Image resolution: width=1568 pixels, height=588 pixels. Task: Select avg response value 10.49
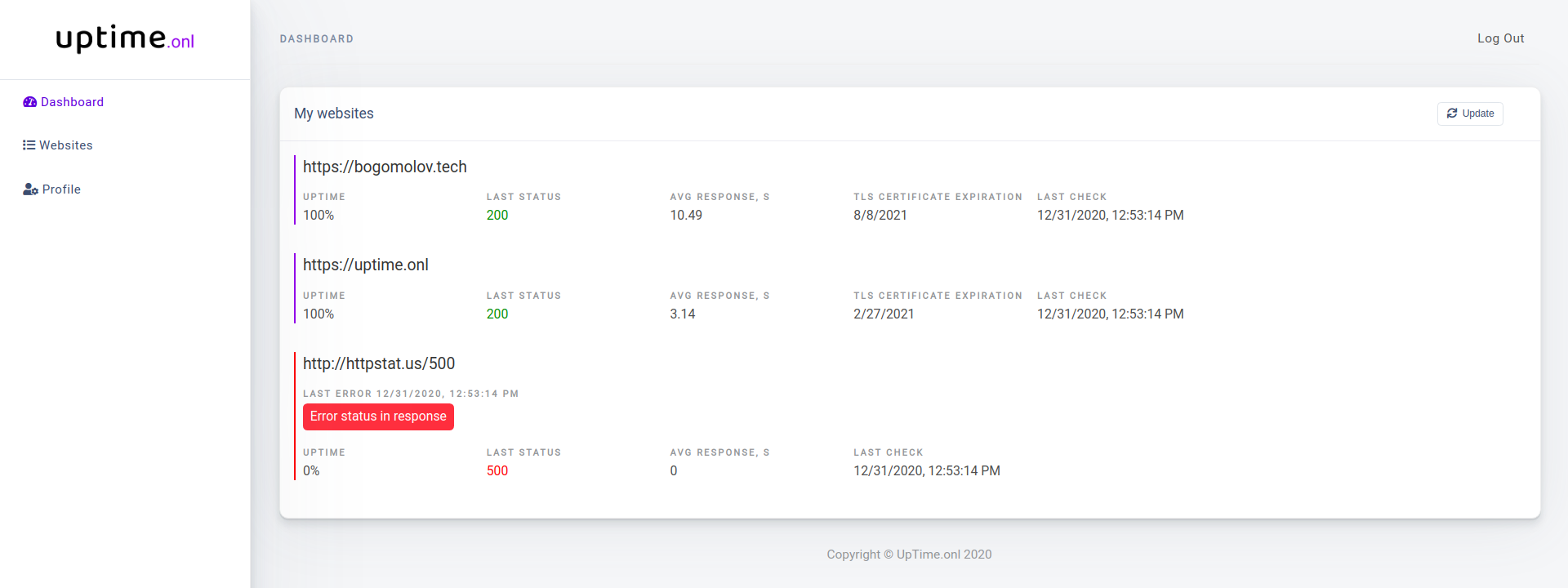click(x=686, y=216)
